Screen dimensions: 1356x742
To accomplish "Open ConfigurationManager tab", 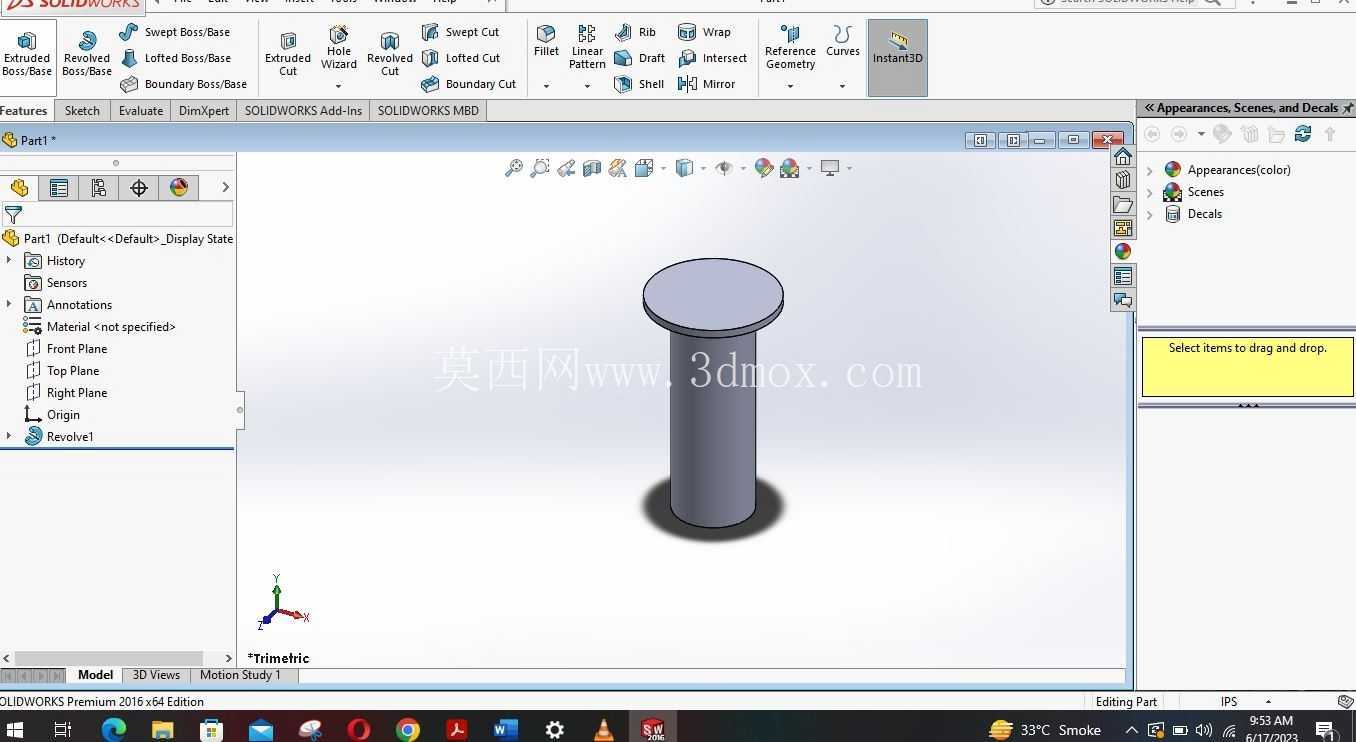I will pyautogui.click(x=98, y=188).
